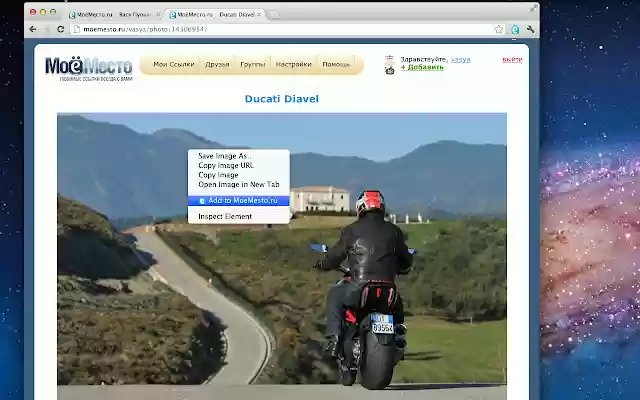Click the window fullscreen arrow icon
Screen dimensions: 640x400
(x=533, y=8)
